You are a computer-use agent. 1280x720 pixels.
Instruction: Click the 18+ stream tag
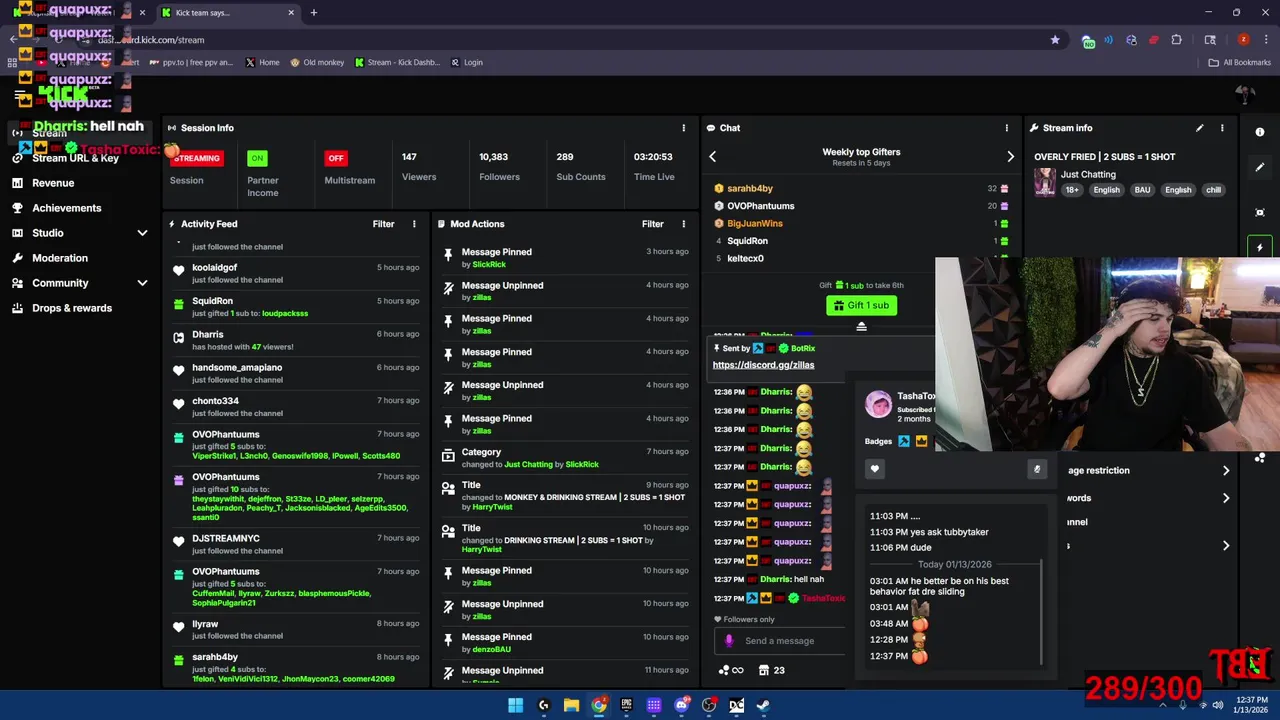[1071, 190]
